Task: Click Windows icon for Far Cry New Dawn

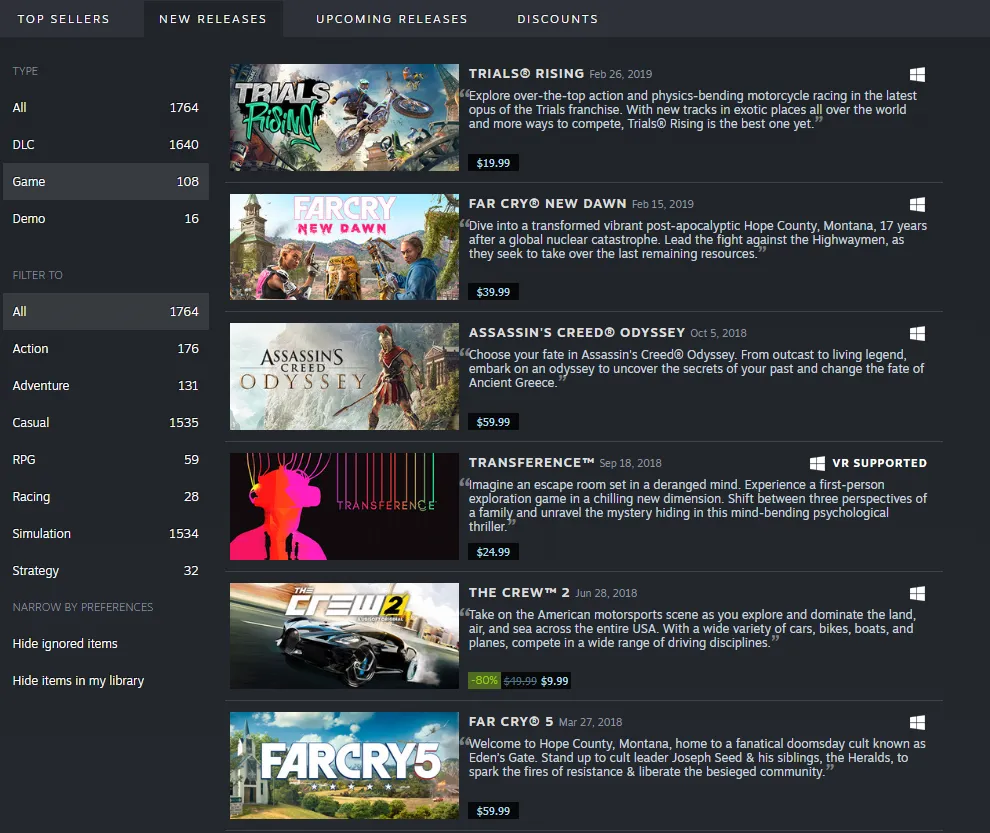Action: pos(917,205)
